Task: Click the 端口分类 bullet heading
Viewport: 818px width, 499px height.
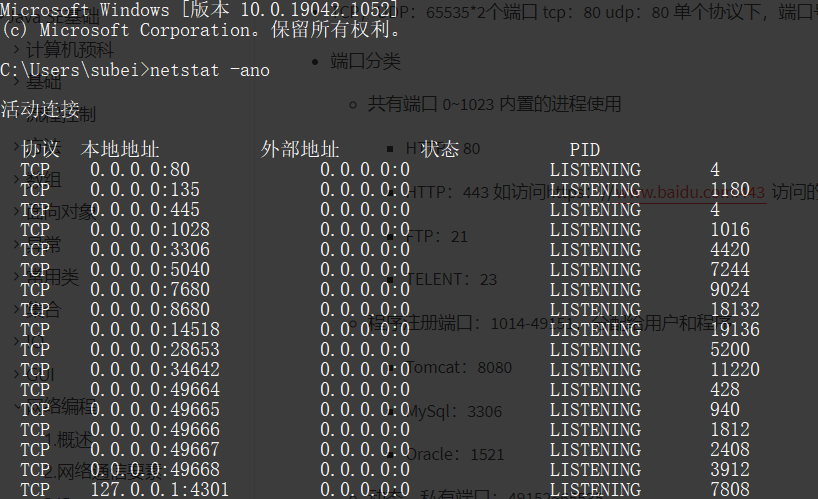Action: [x=365, y=61]
